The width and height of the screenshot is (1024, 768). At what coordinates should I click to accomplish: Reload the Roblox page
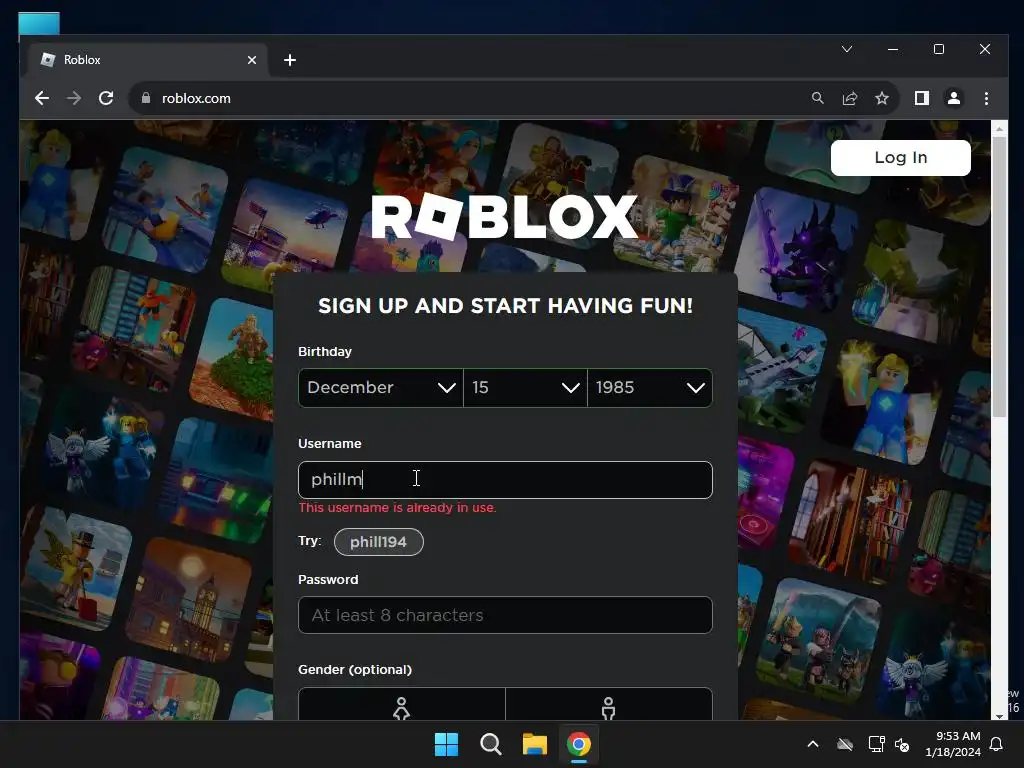(x=106, y=99)
